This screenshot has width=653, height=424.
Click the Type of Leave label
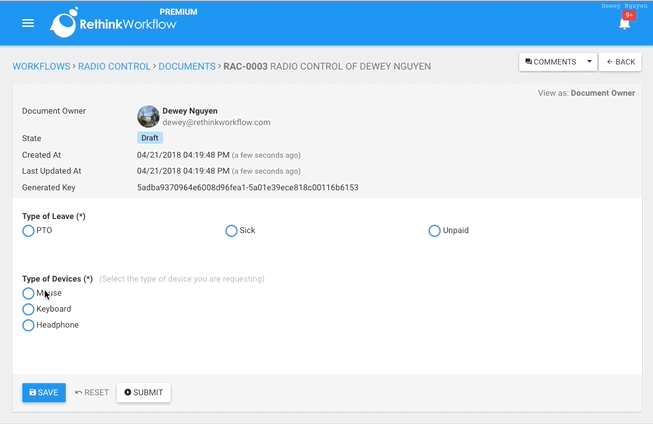[54, 216]
